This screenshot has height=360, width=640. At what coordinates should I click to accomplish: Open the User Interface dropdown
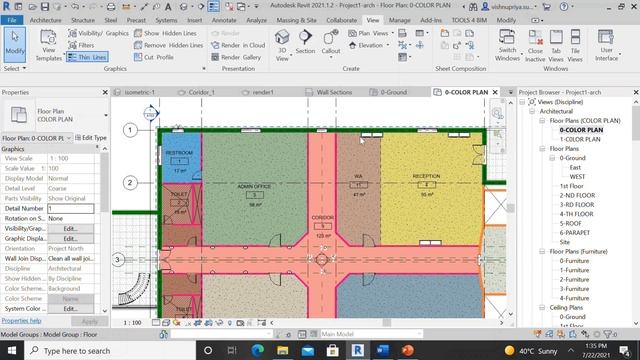607,45
